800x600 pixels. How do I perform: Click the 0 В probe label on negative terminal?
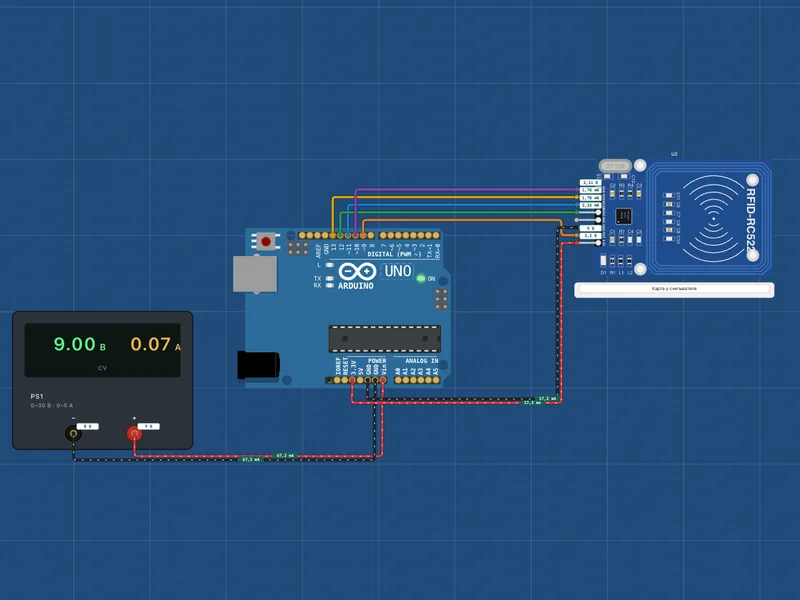coord(87,427)
